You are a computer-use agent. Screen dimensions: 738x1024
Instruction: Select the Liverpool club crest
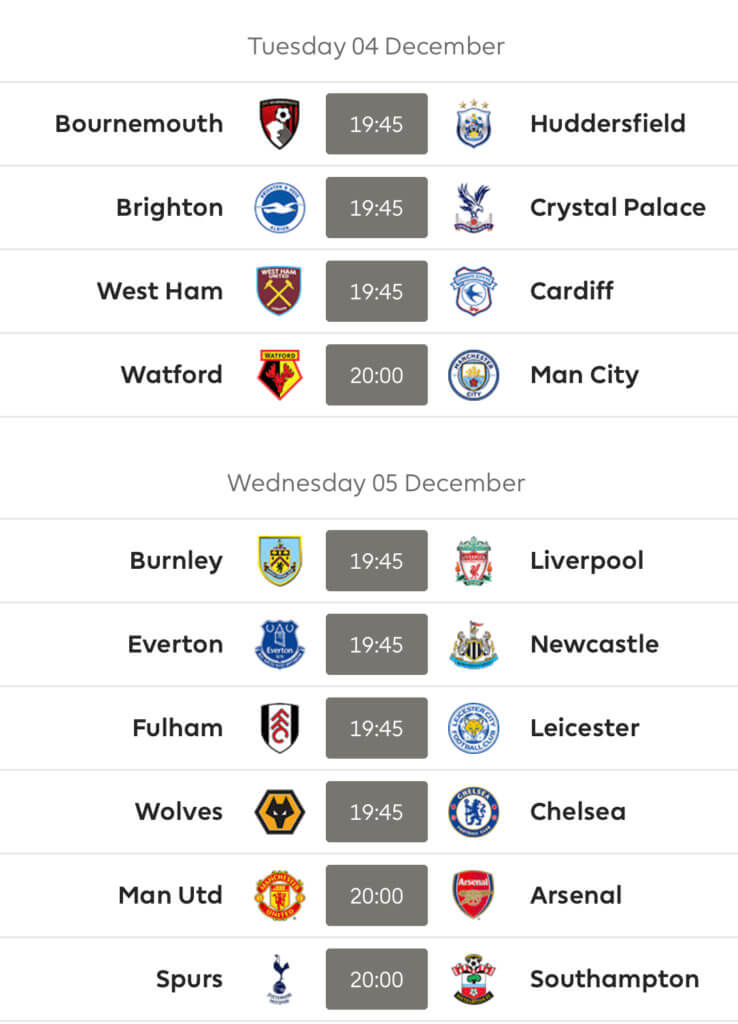(x=473, y=560)
